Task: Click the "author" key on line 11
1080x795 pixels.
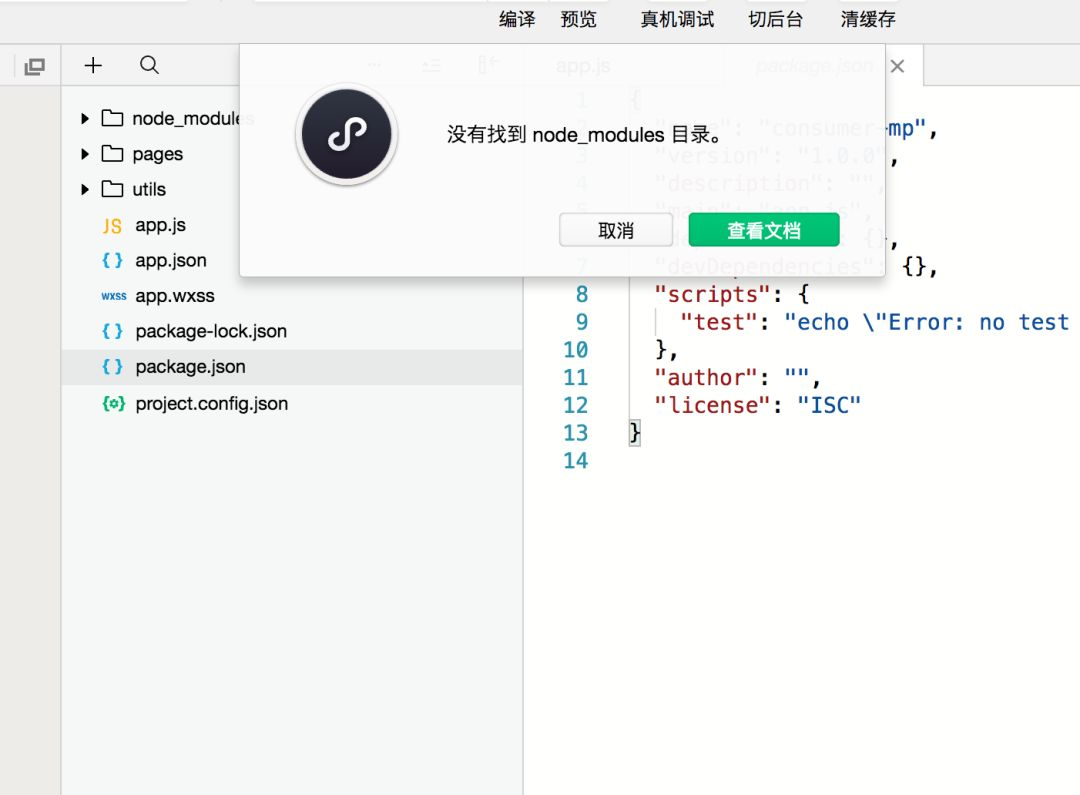Action: (x=706, y=378)
